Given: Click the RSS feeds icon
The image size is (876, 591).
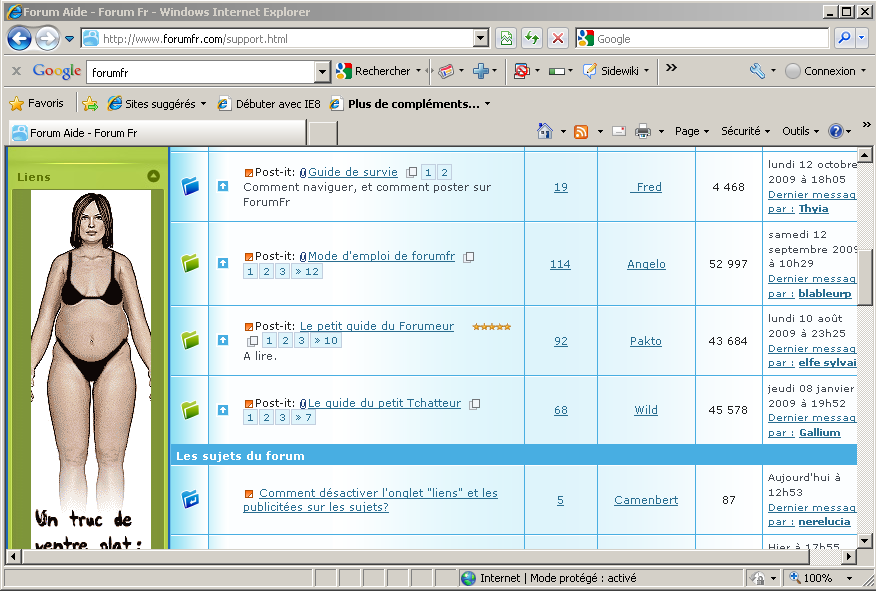Looking at the screenshot, I should click(581, 131).
